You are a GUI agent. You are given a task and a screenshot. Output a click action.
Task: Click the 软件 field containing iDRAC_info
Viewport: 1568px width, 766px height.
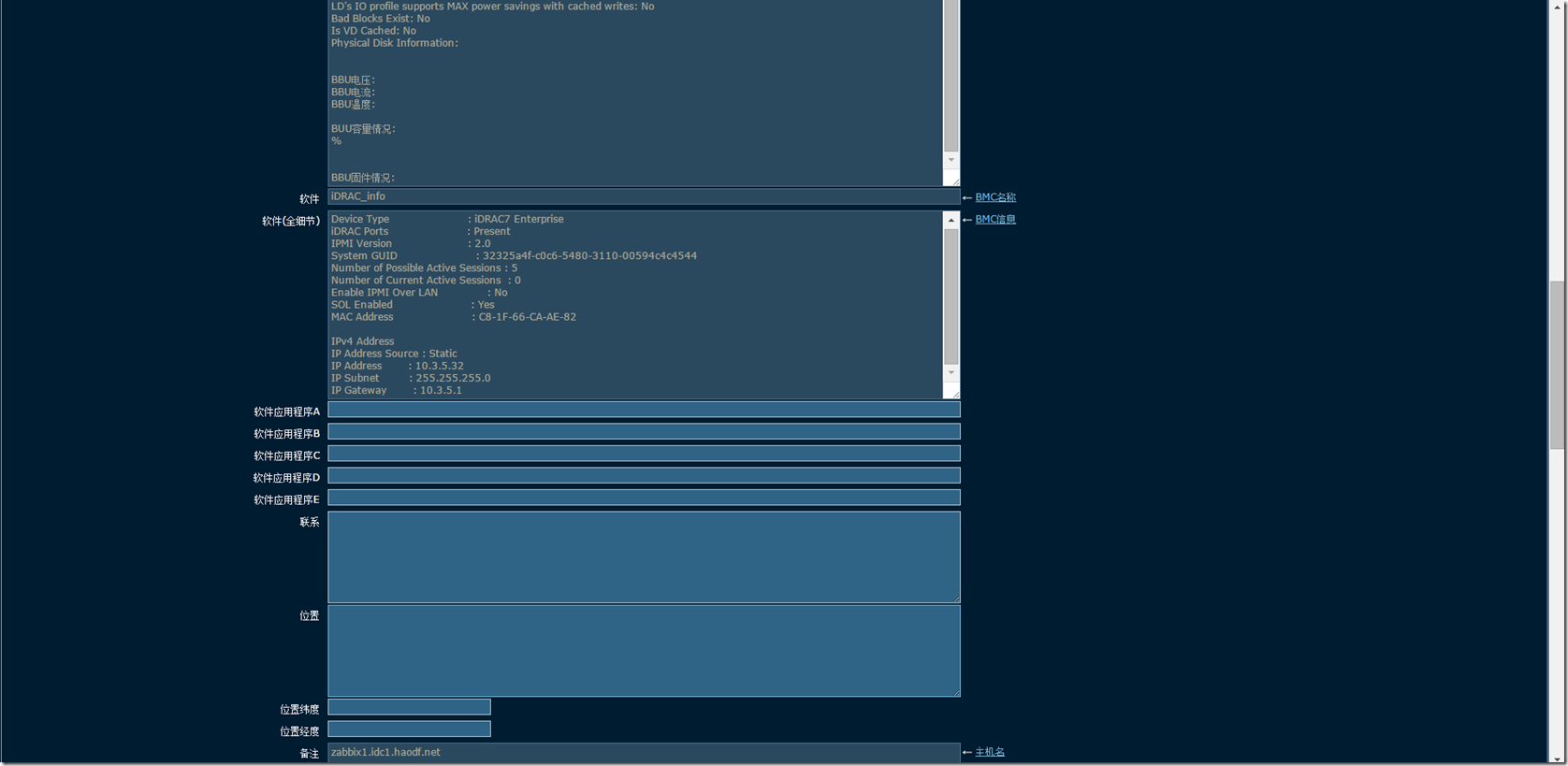[644, 196]
